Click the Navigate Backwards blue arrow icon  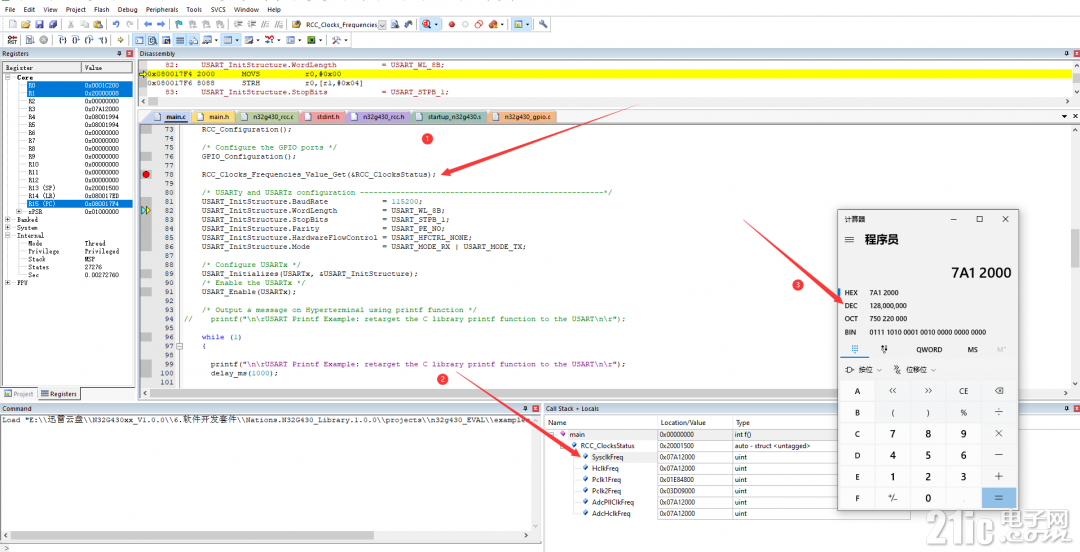pyautogui.click(x=147, y=24)
